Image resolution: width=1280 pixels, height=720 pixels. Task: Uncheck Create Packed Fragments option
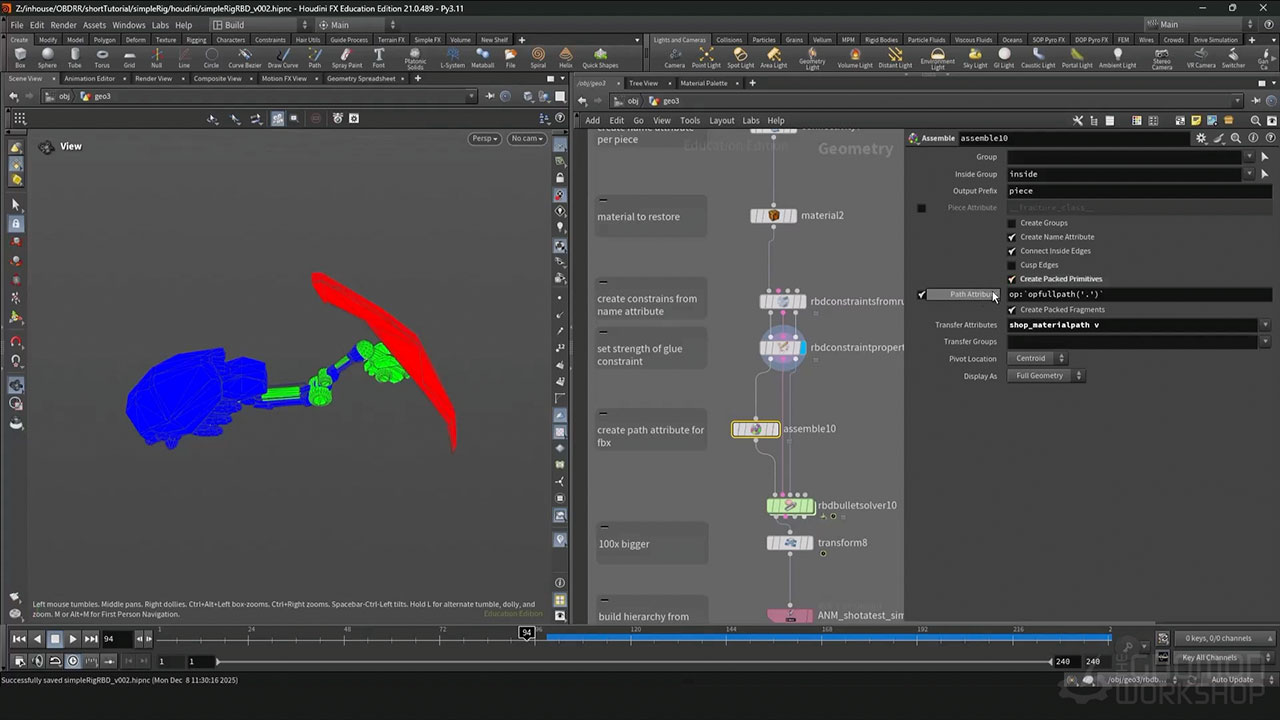point(1012,310)
